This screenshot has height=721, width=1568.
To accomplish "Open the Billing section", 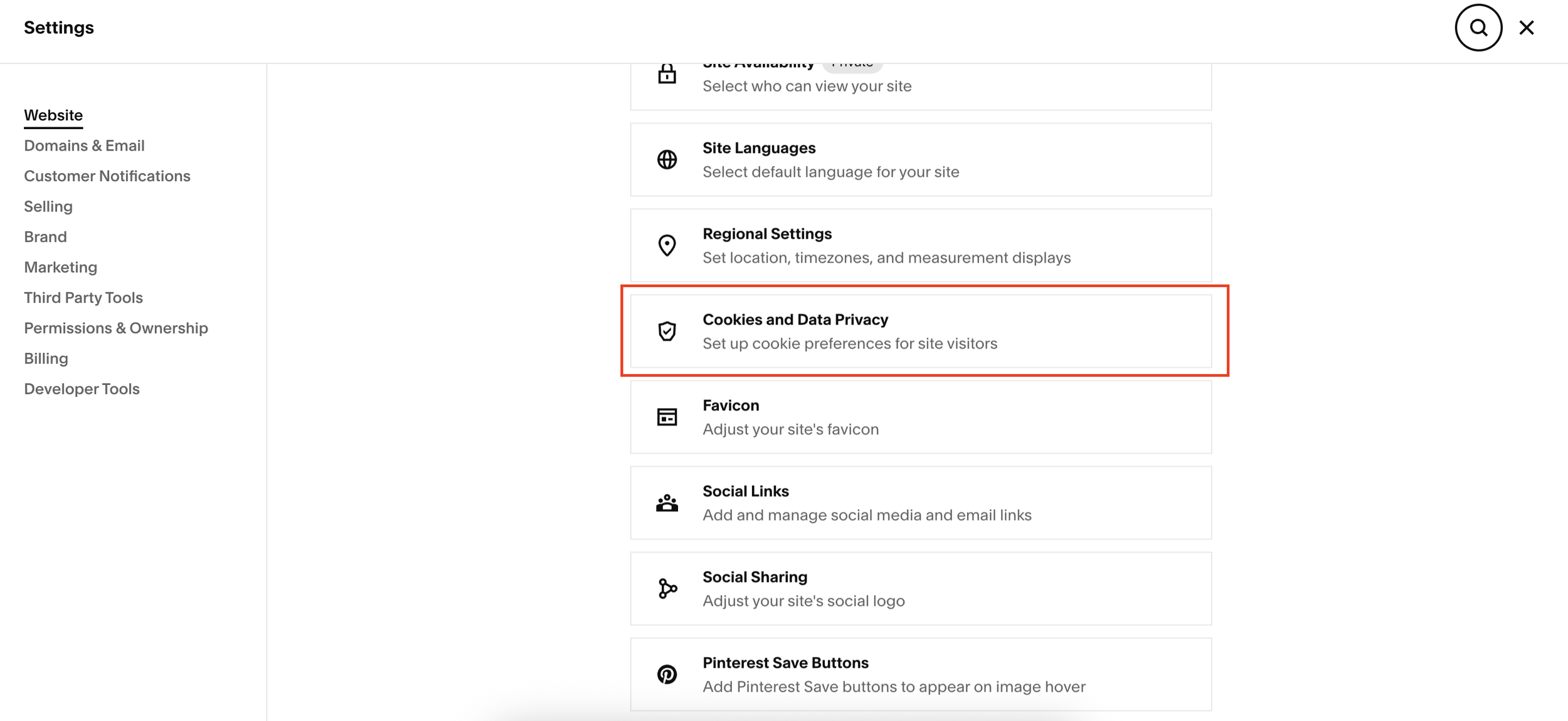I will pos(46,358).
